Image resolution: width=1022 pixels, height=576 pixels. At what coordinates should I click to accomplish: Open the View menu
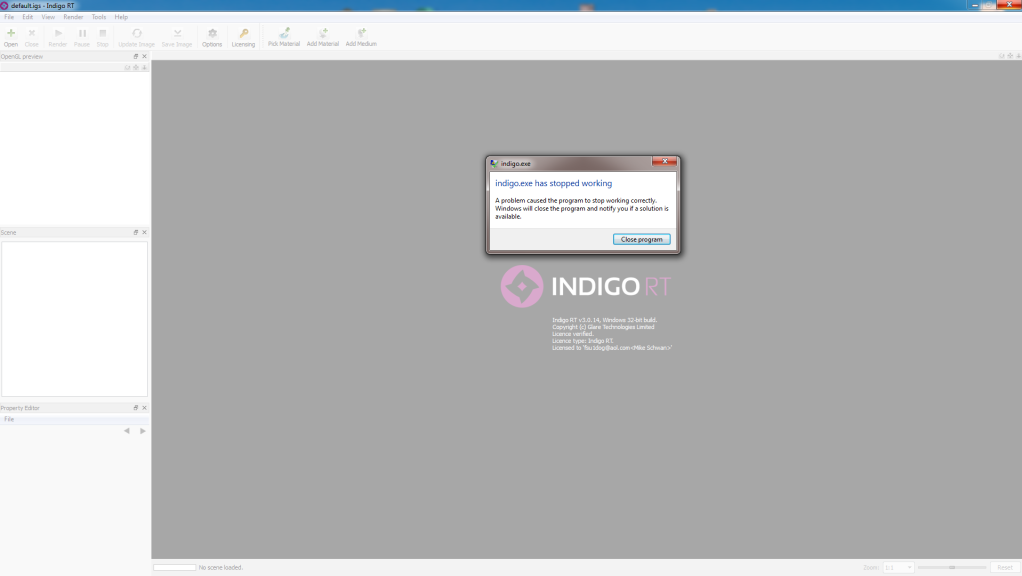point(48,17)
